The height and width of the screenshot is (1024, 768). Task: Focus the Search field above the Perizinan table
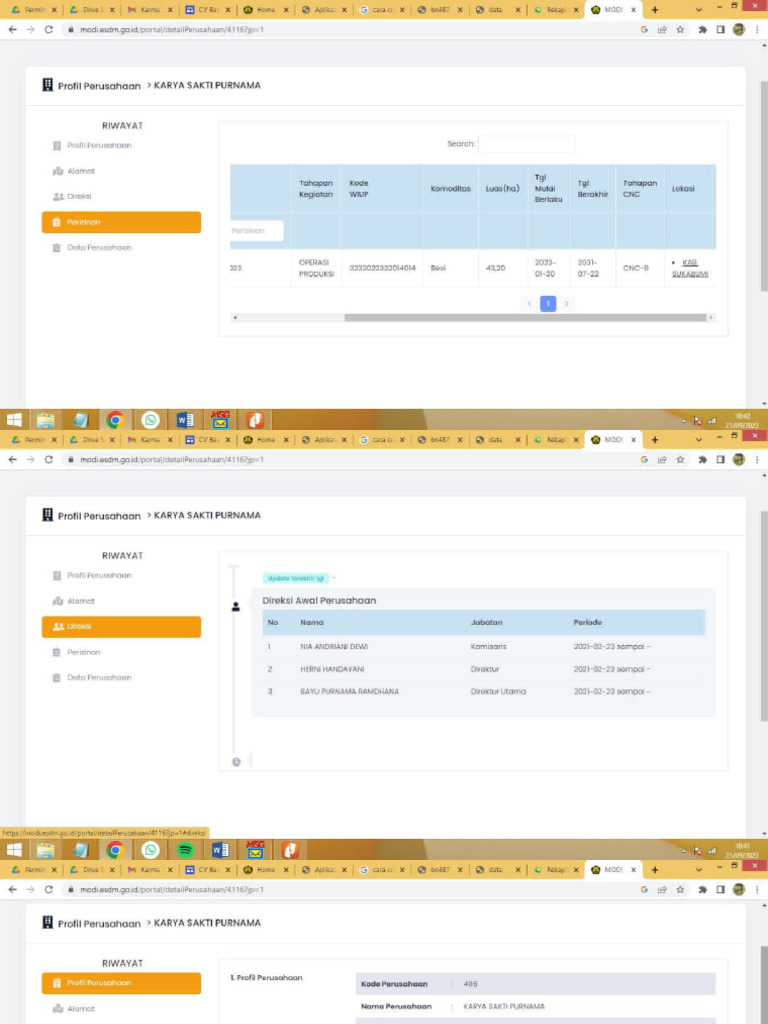pyautogui.click(x=526, y=144)
